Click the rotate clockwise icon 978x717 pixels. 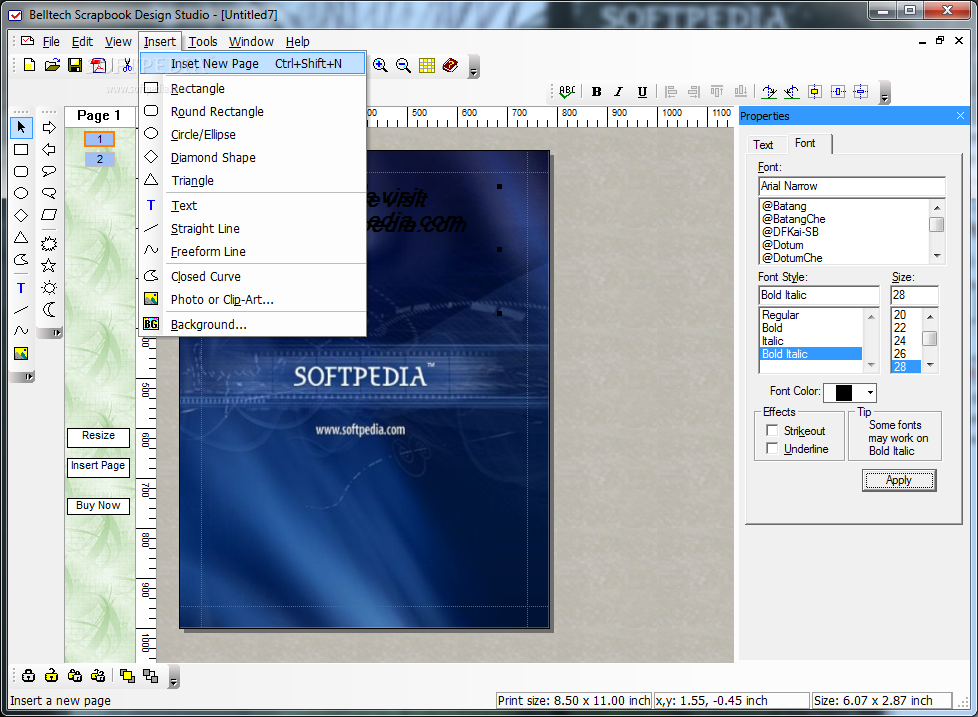[x=769, y=92]
